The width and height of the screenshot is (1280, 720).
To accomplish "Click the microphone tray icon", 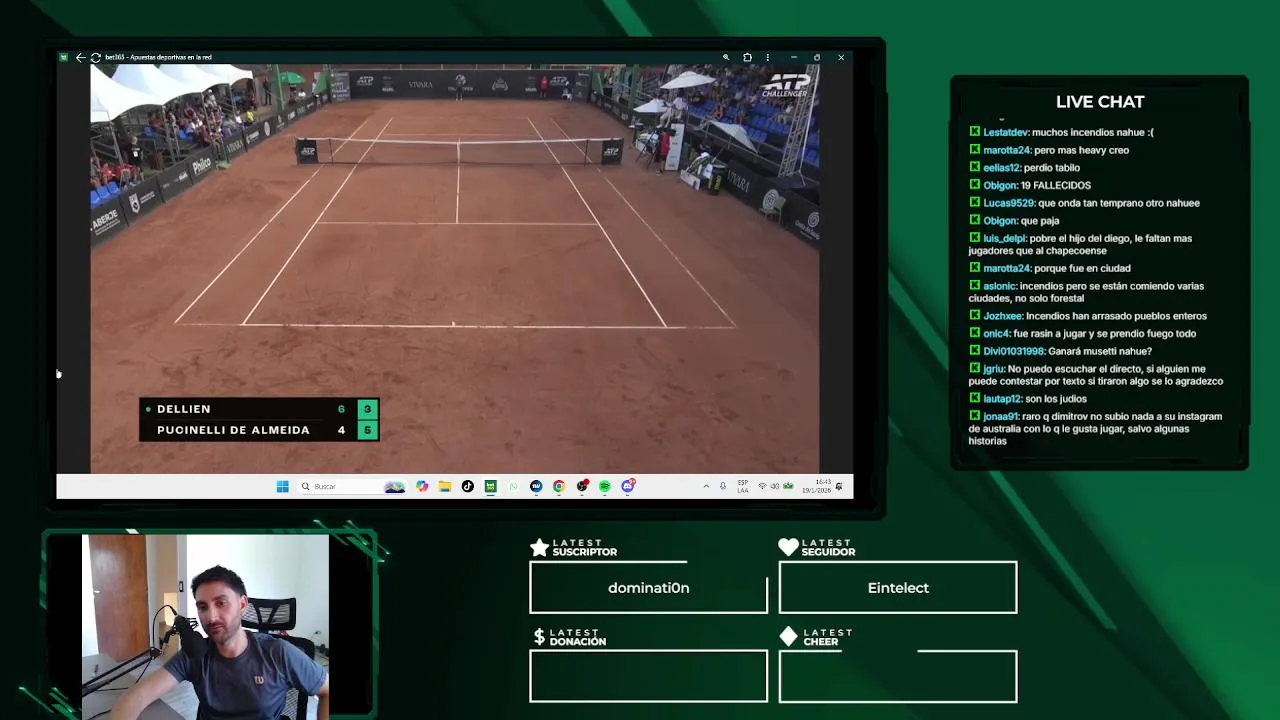I will click(723, 486).
